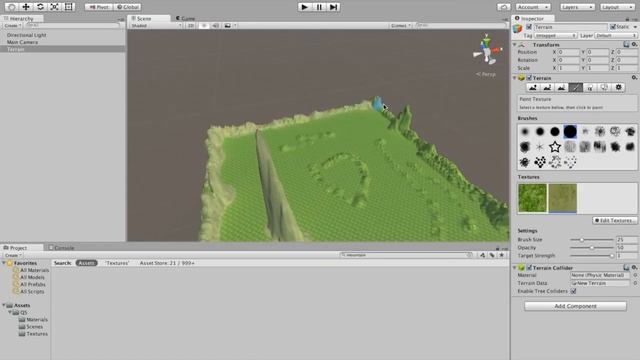
Task: Select the Rotate tool
Action: (x=40, y=7)
